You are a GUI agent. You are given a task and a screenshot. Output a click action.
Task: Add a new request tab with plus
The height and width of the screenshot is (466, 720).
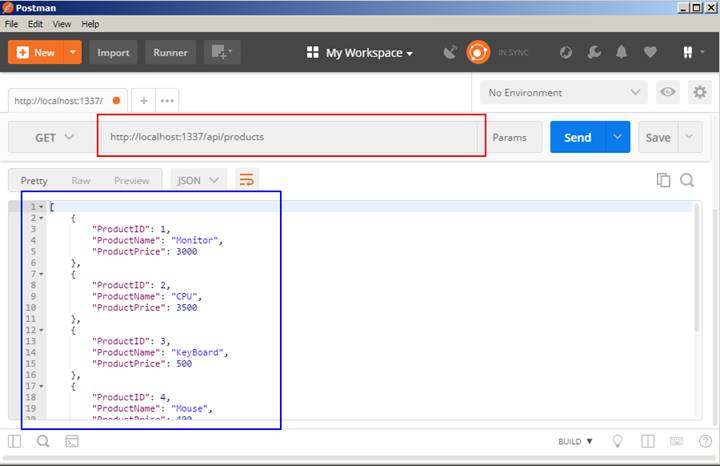tap(144, 101)
